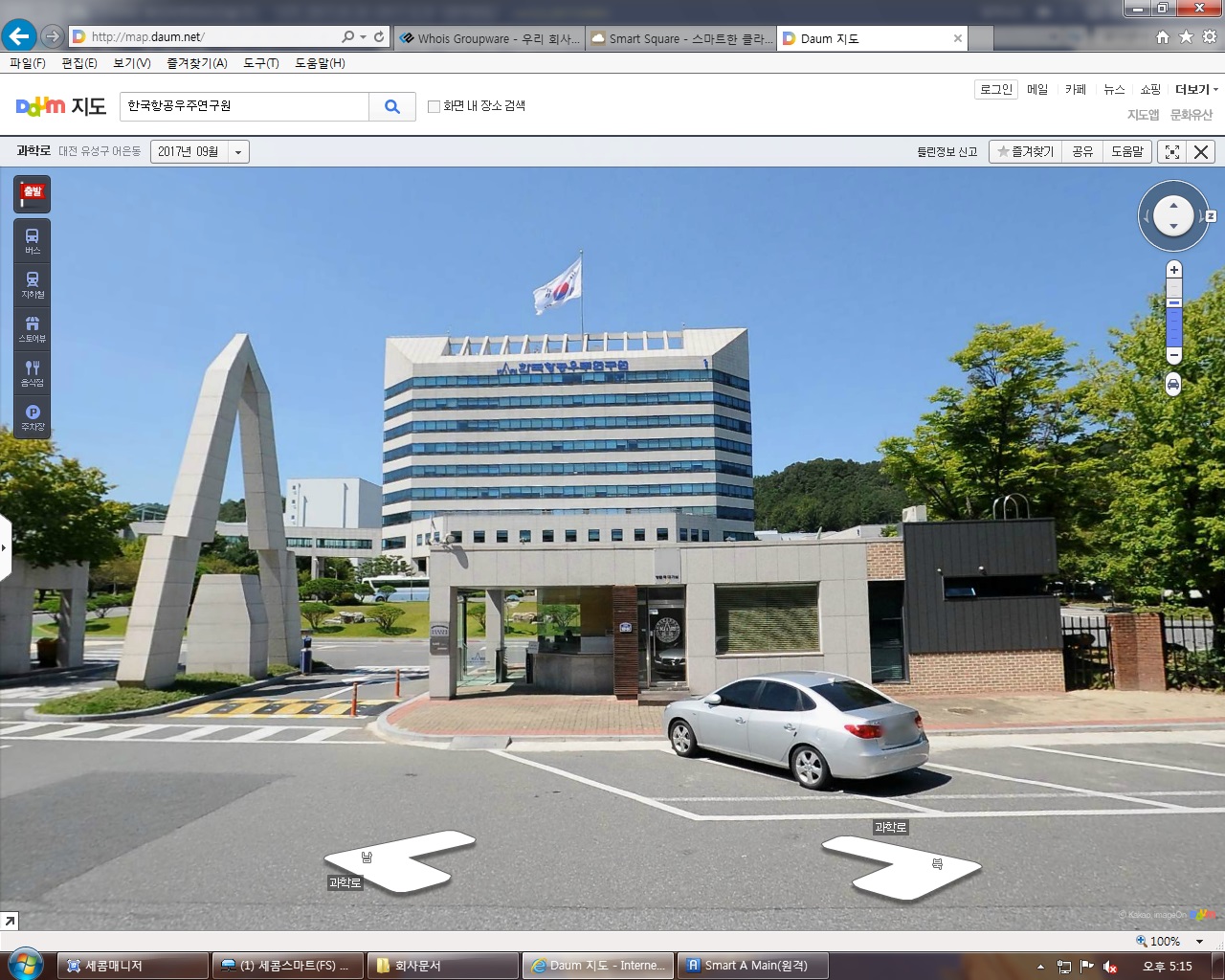Open the favorites star icon
Image resolution: width=1225 pixels, height=980 pixels.
(x=1186, y=36)
